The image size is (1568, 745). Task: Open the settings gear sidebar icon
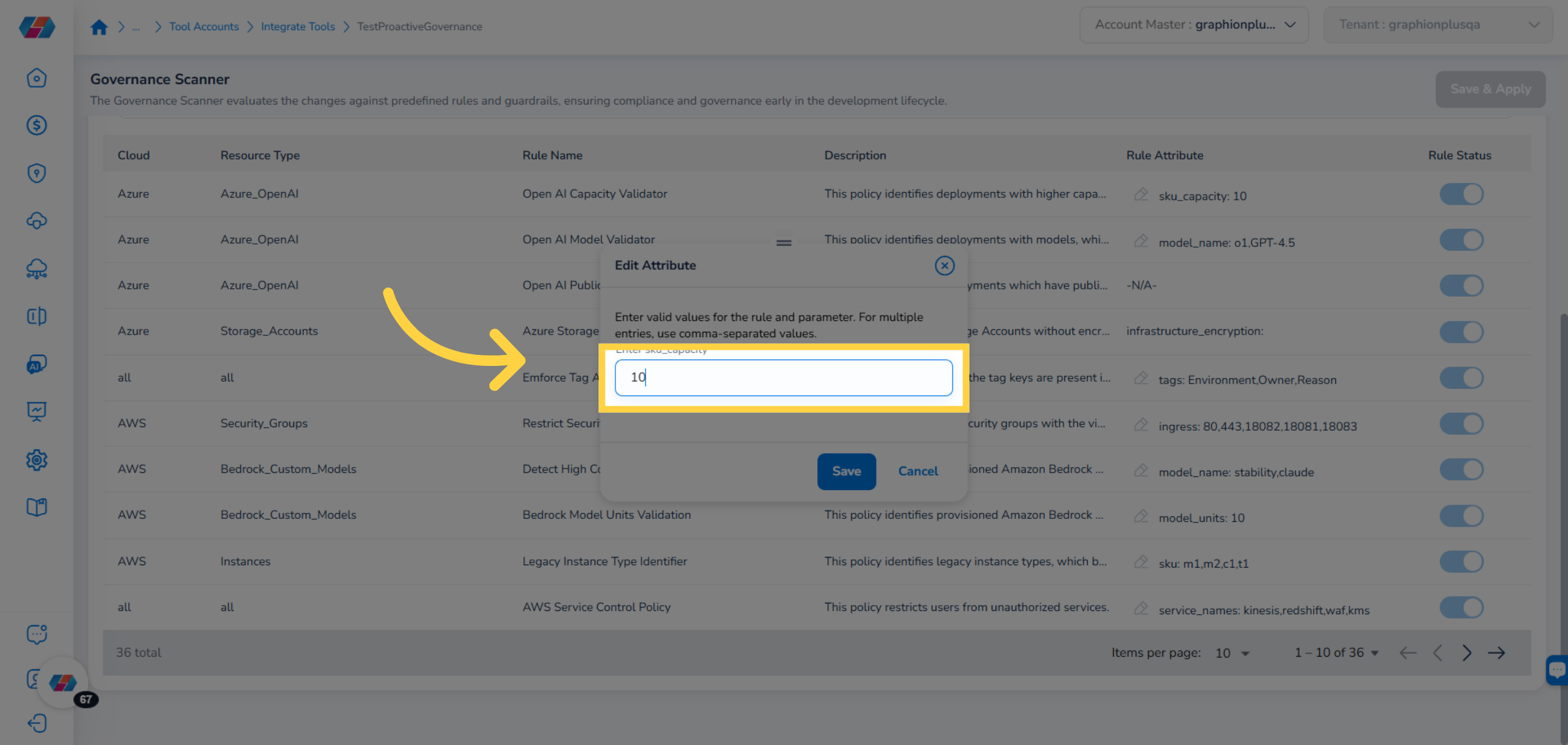[37, 460]
